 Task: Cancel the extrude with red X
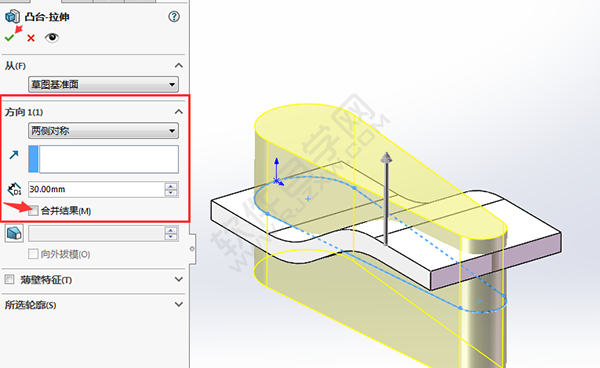click(x=31, y=38)
